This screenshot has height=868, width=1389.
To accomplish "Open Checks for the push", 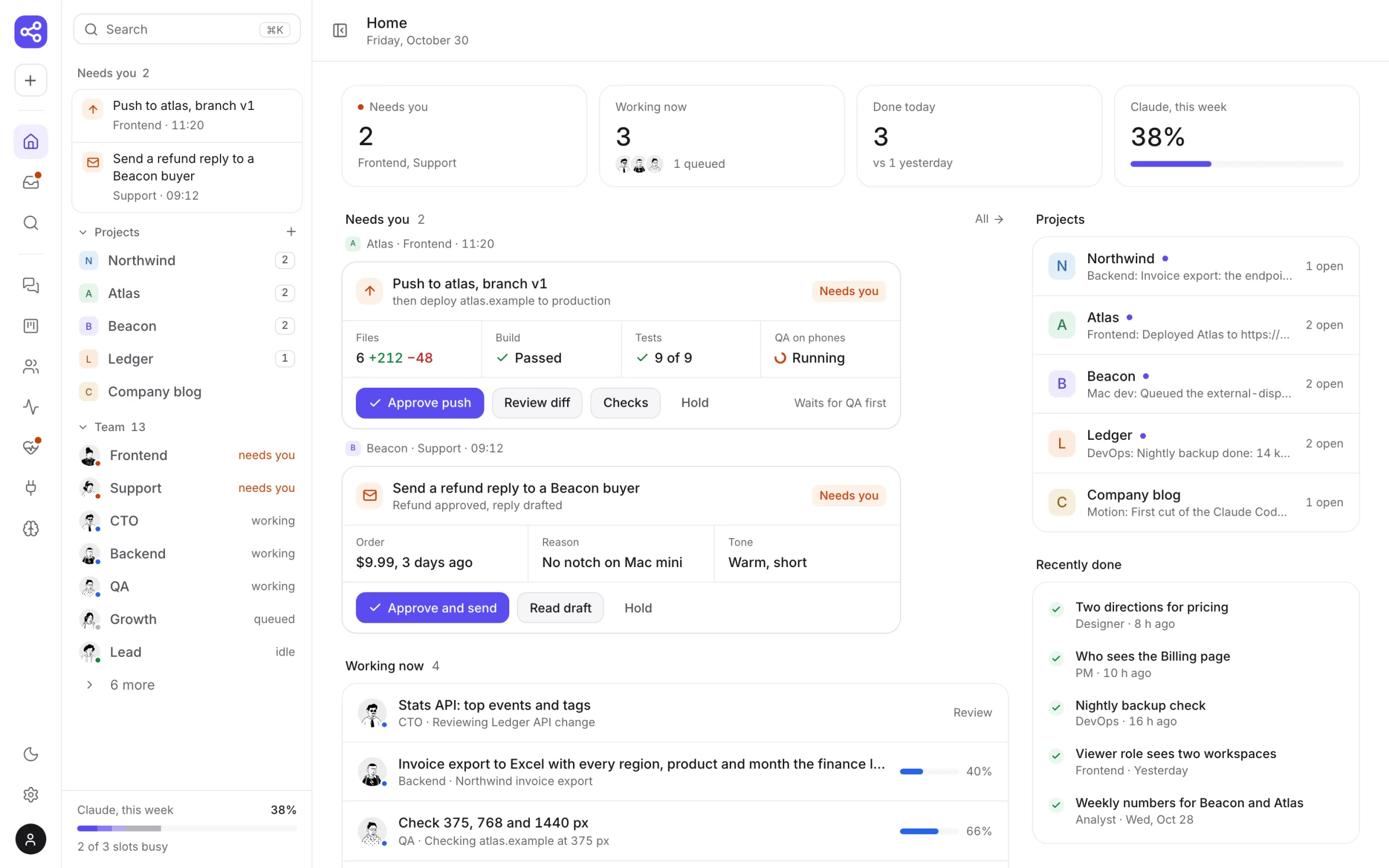I will [x=625, y=403].
